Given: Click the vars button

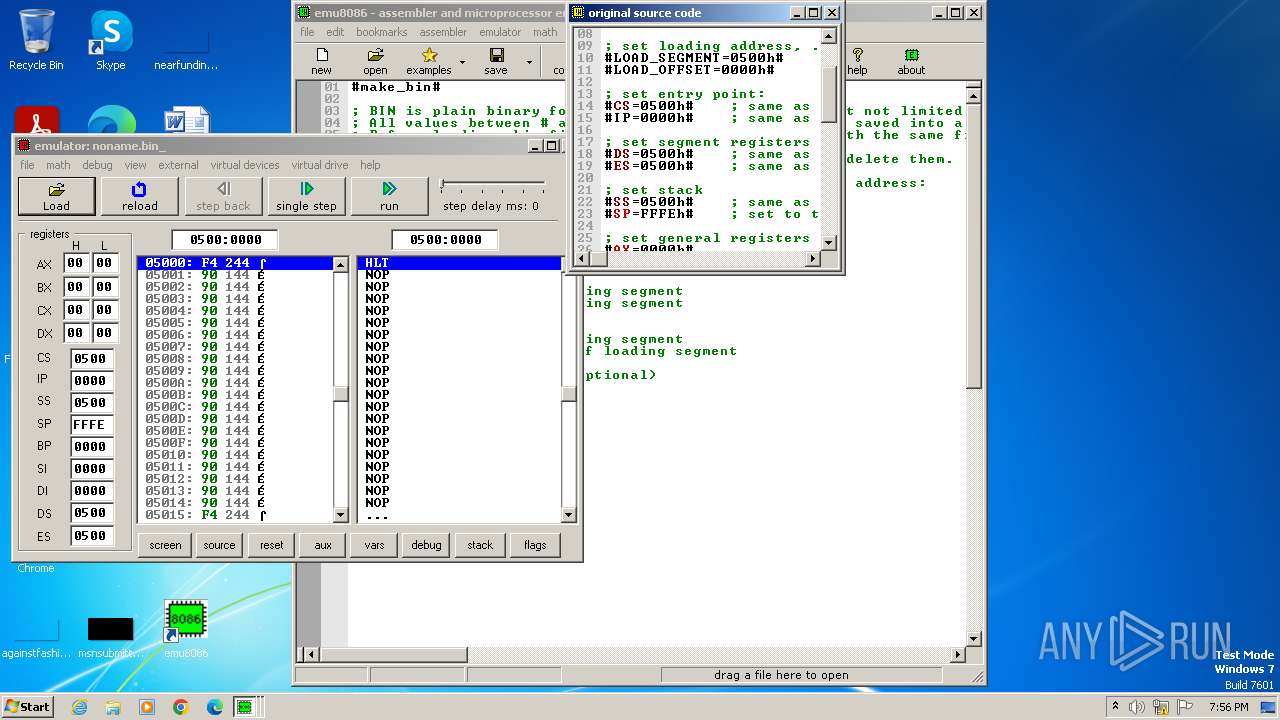Looking at the screenshot, I should [374, 545].
